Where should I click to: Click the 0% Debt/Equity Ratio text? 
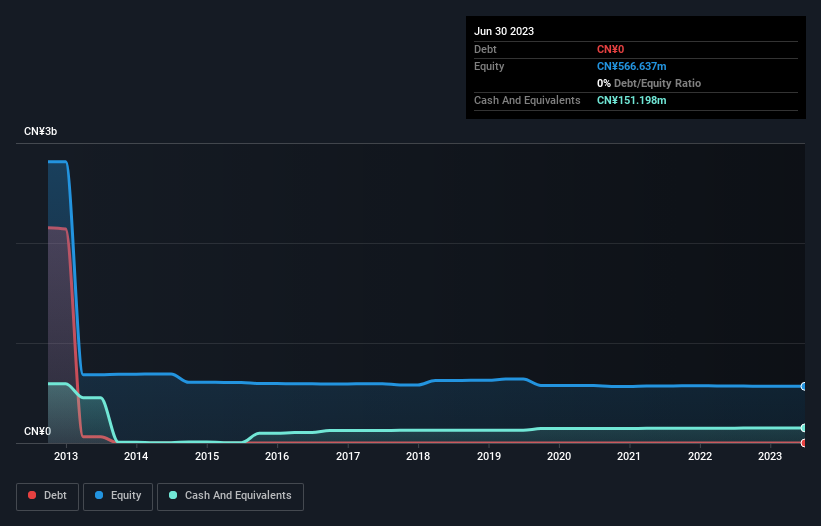[649, 83]
